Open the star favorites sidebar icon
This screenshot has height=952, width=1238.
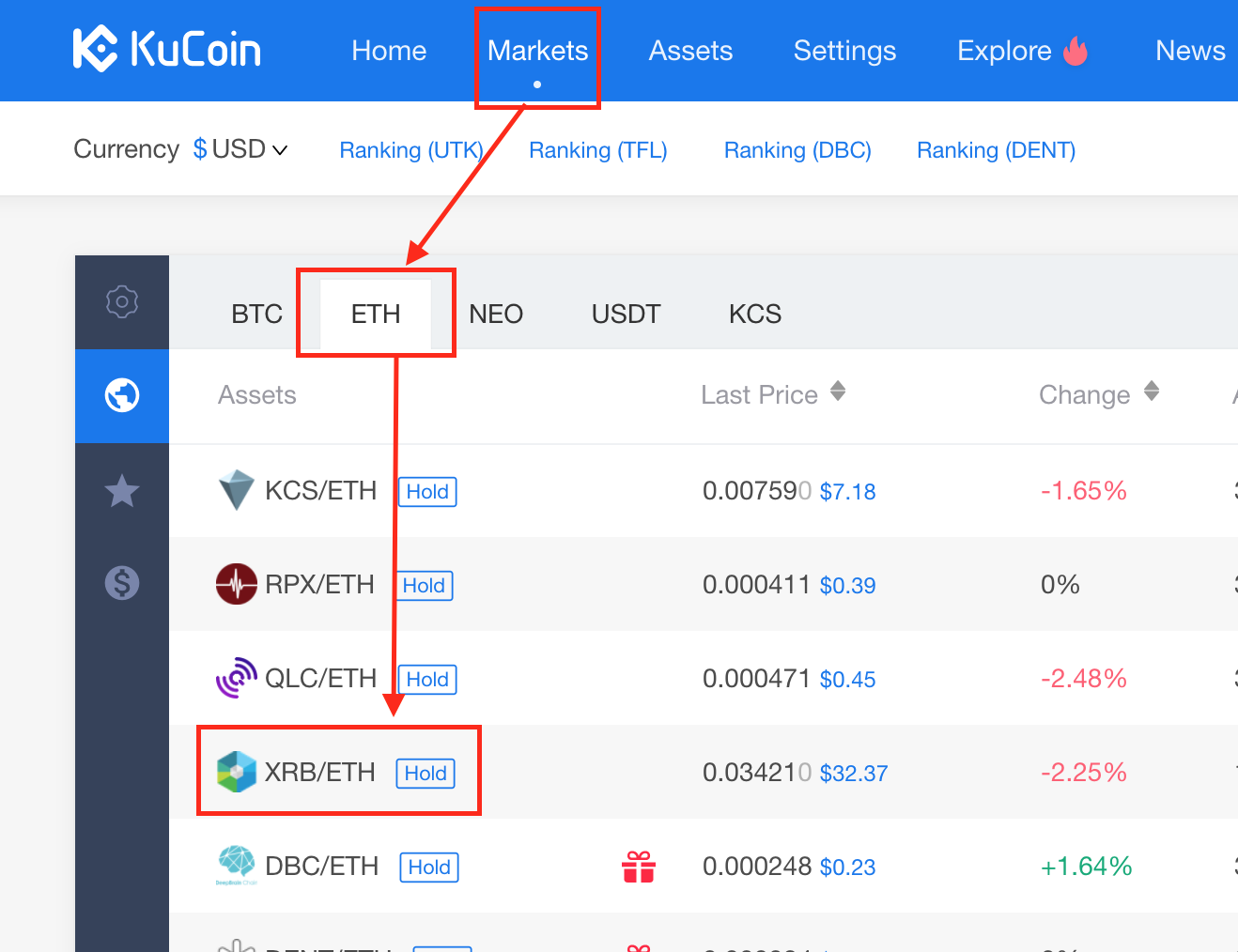[x=122, y=490]
